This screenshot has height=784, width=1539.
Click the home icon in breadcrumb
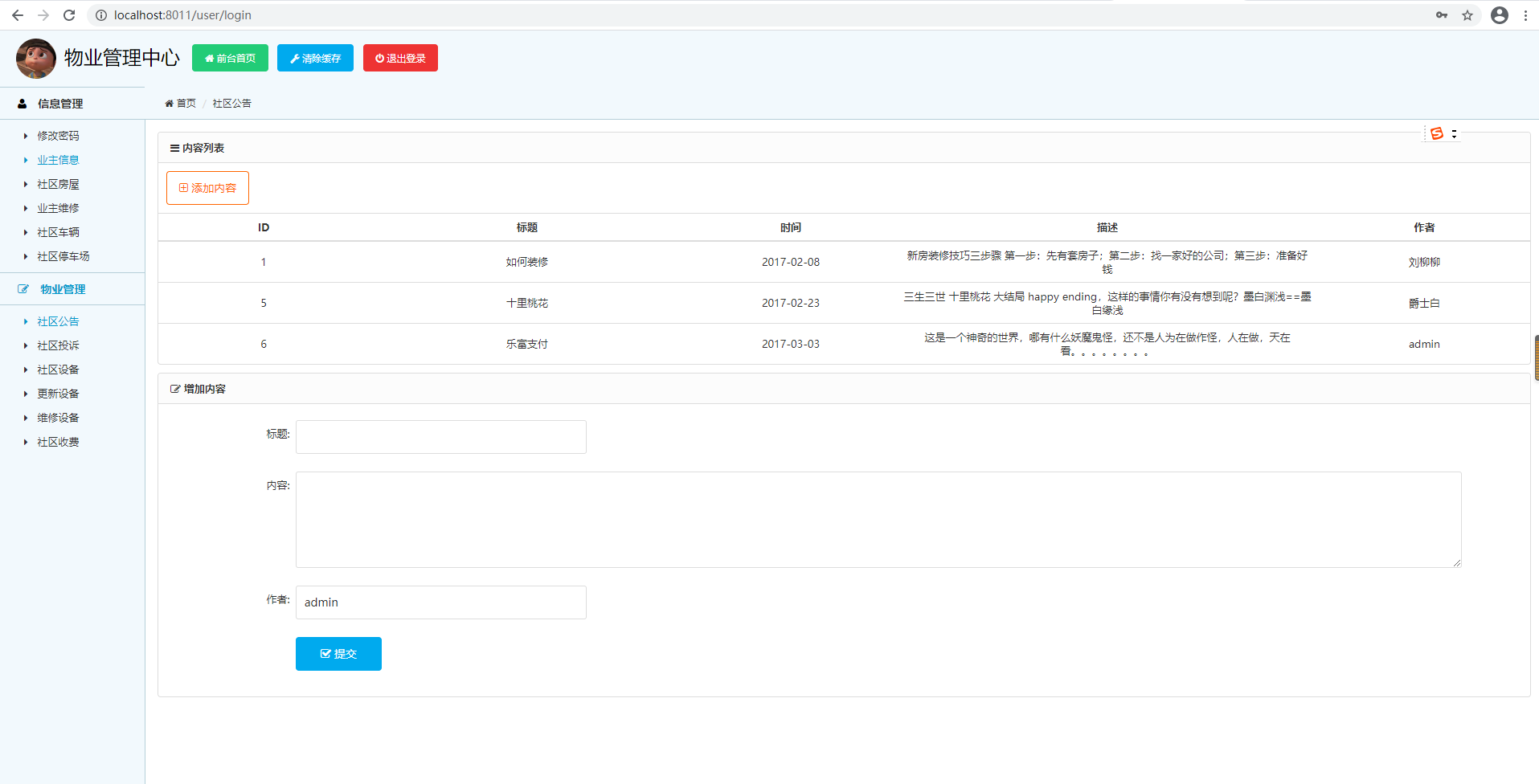pyautogui.click(x=169, y=104)
